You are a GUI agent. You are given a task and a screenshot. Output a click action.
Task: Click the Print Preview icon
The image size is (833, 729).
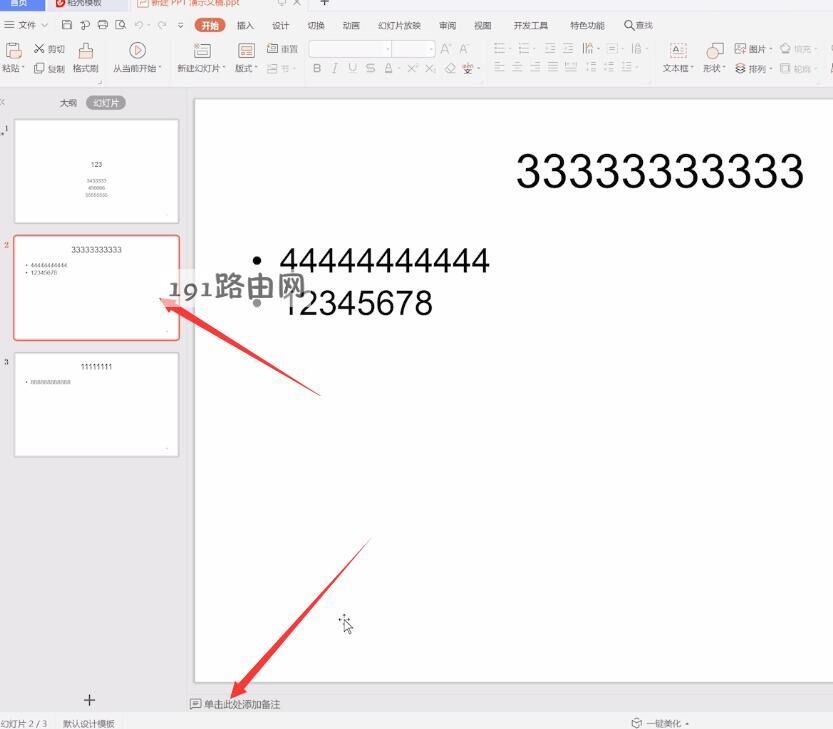point(121,25)
